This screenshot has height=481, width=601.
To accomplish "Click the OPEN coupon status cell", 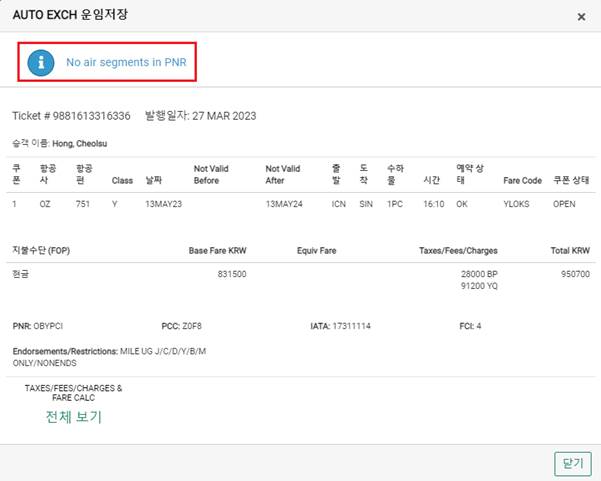I will [x=564, y=204].
